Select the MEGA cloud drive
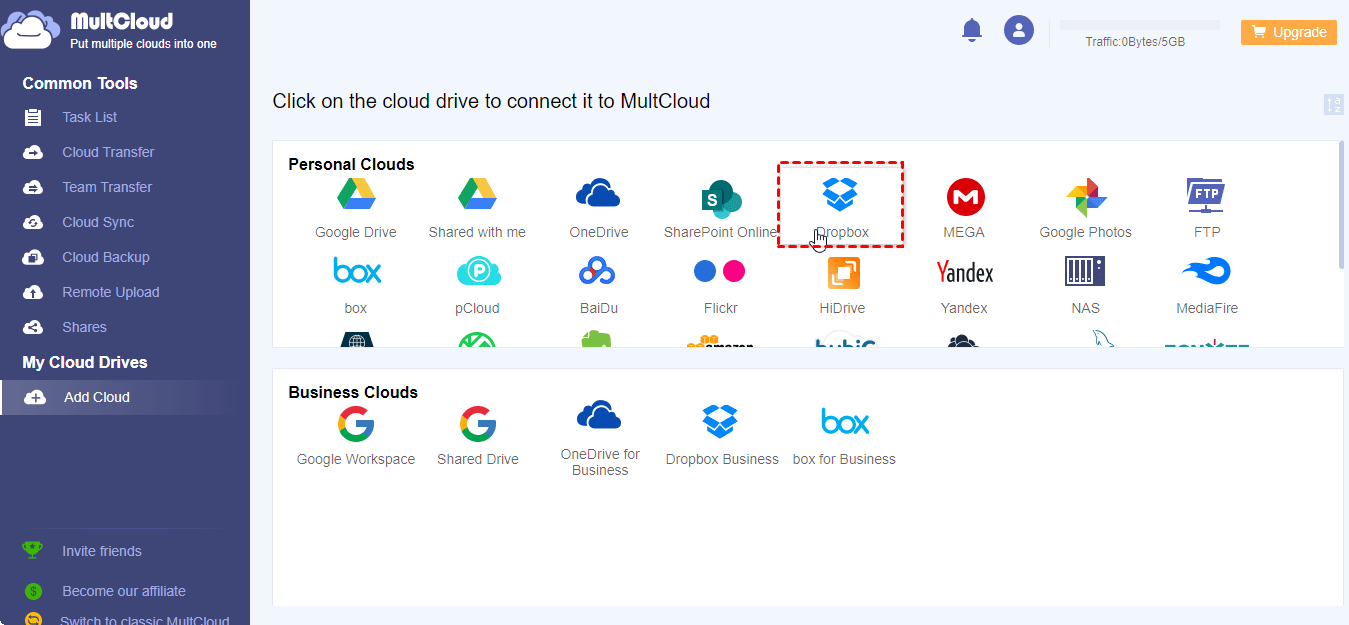Screen dimensions: 1349x625 click(x=964, y=198)
